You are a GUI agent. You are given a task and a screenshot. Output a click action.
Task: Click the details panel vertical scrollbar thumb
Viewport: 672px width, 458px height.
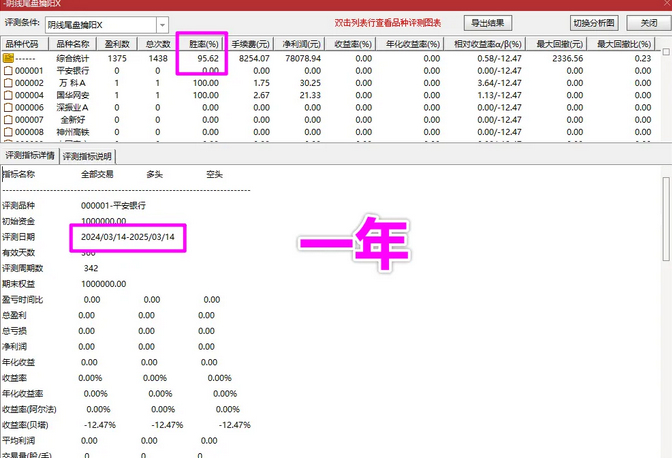coord(666,219)
